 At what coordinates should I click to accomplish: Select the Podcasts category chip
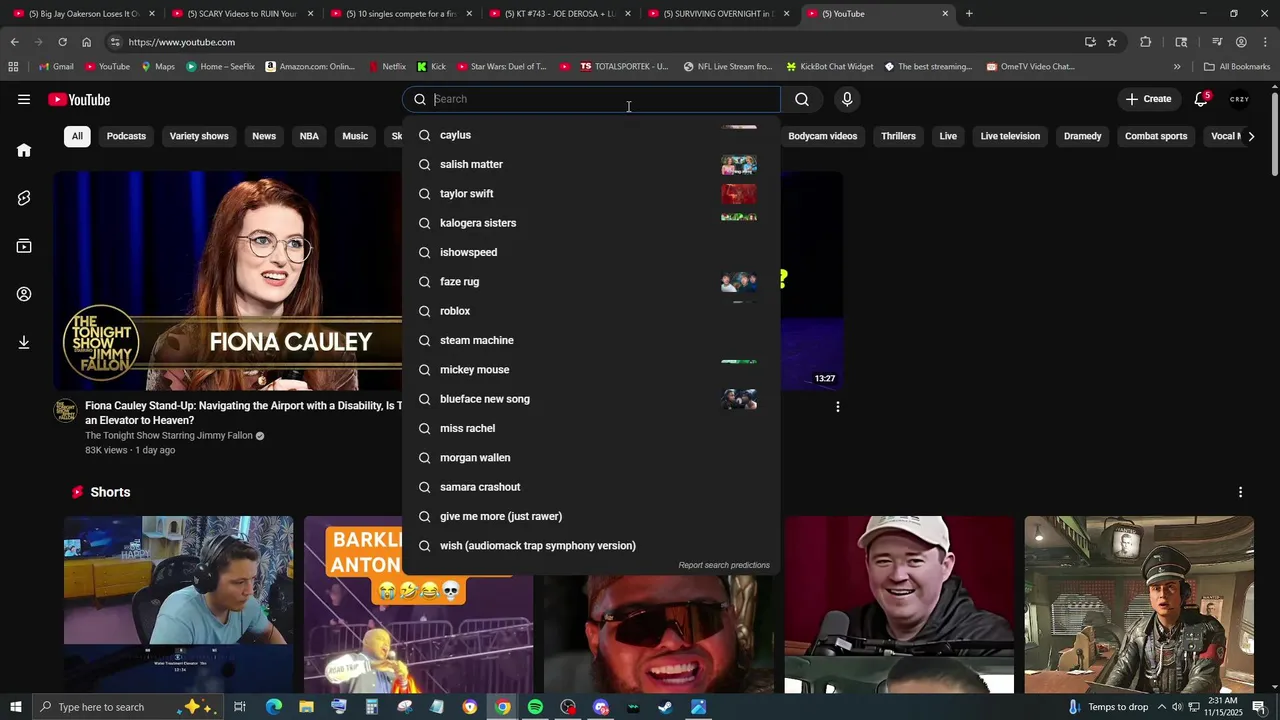[x=126, y=136]
